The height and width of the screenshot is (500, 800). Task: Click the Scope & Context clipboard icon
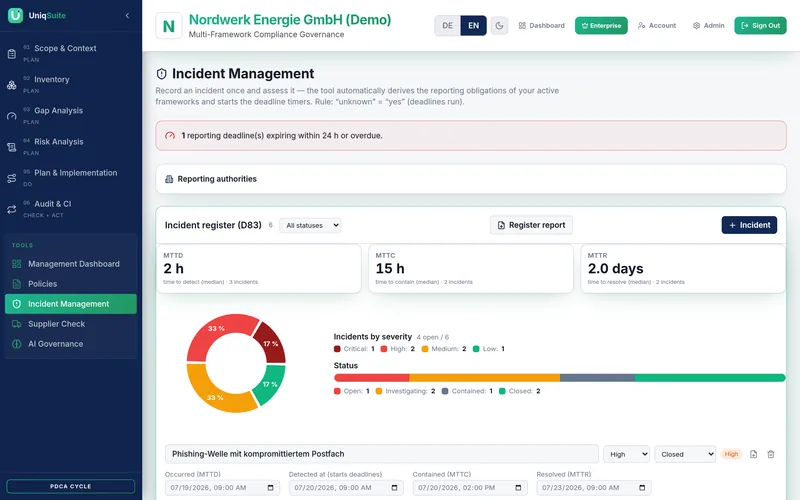(x=12, y=54)
